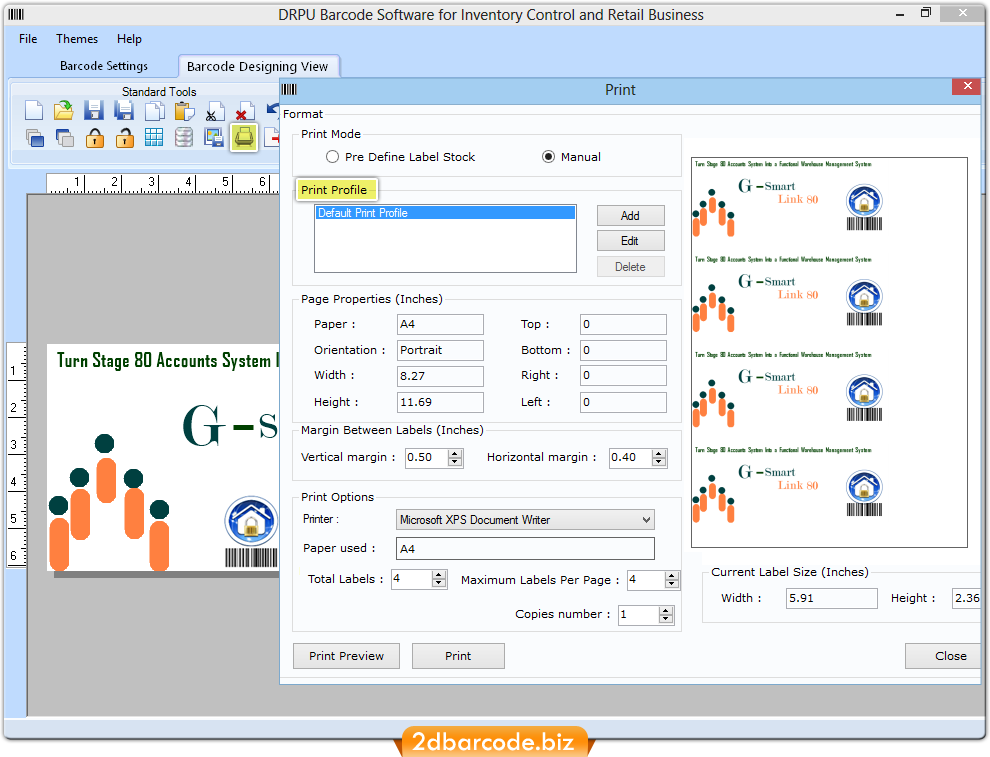Viewport: 990px width, 757px height.
Task: Open the database batch processing icon
Action: pos(184,137)
